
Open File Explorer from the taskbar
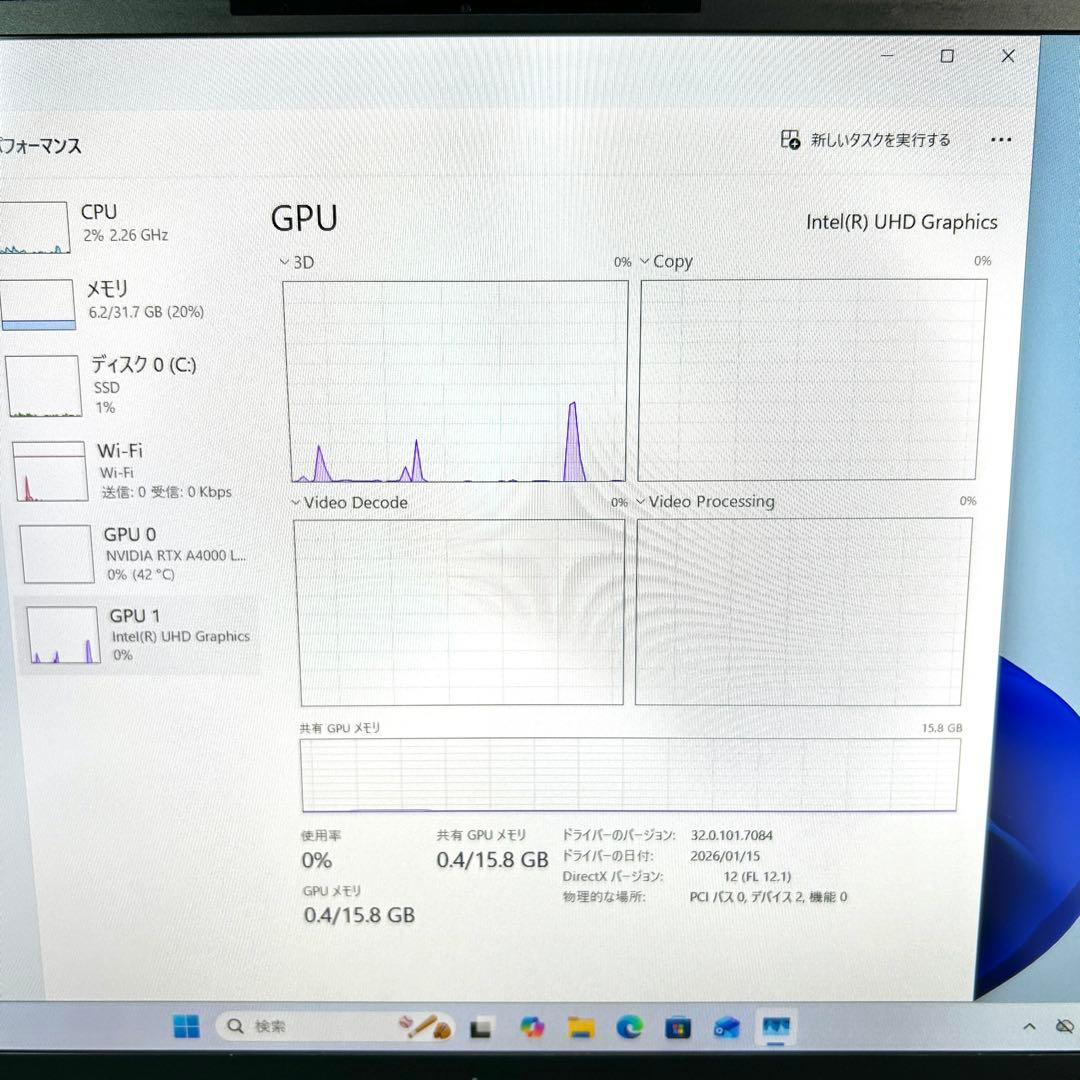580,1027
